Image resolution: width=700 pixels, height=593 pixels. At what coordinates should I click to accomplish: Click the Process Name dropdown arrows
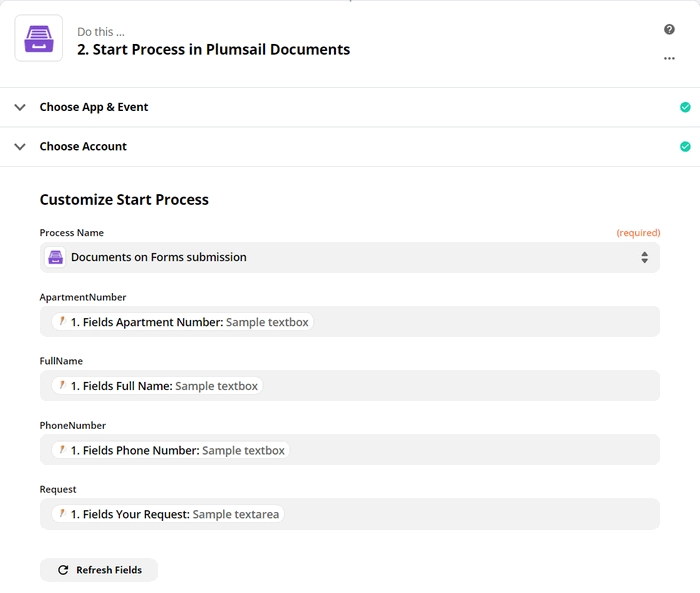[x=644, y=257]
